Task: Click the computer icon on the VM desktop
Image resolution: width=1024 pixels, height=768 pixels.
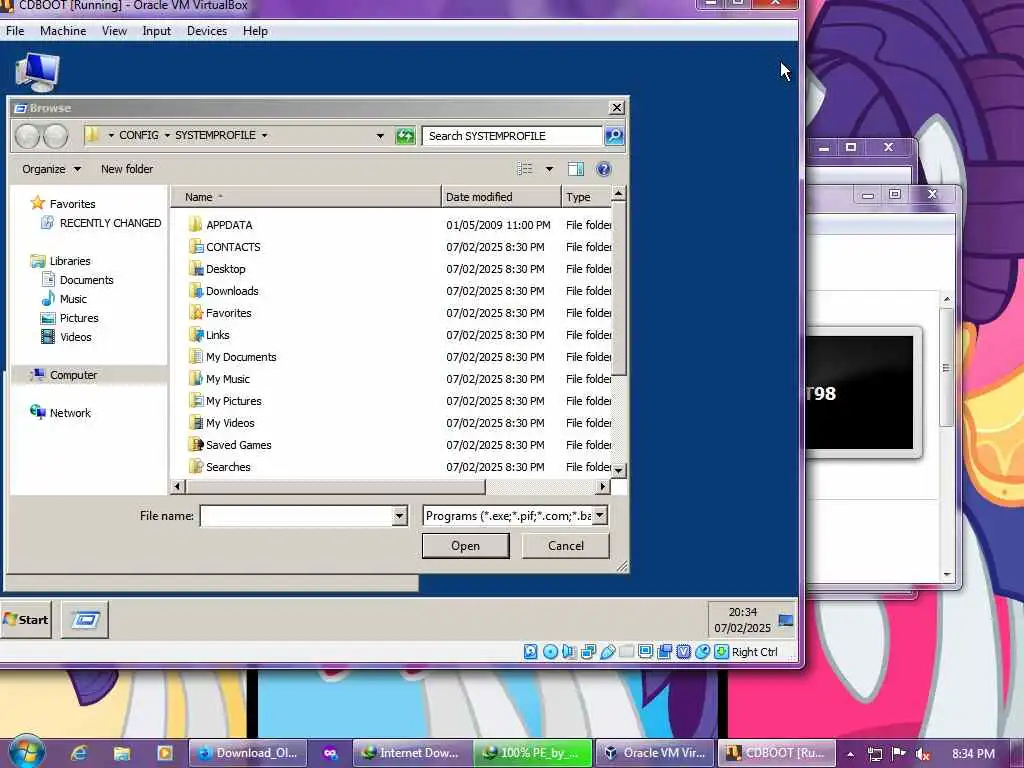Action: [x=37, y=72]
